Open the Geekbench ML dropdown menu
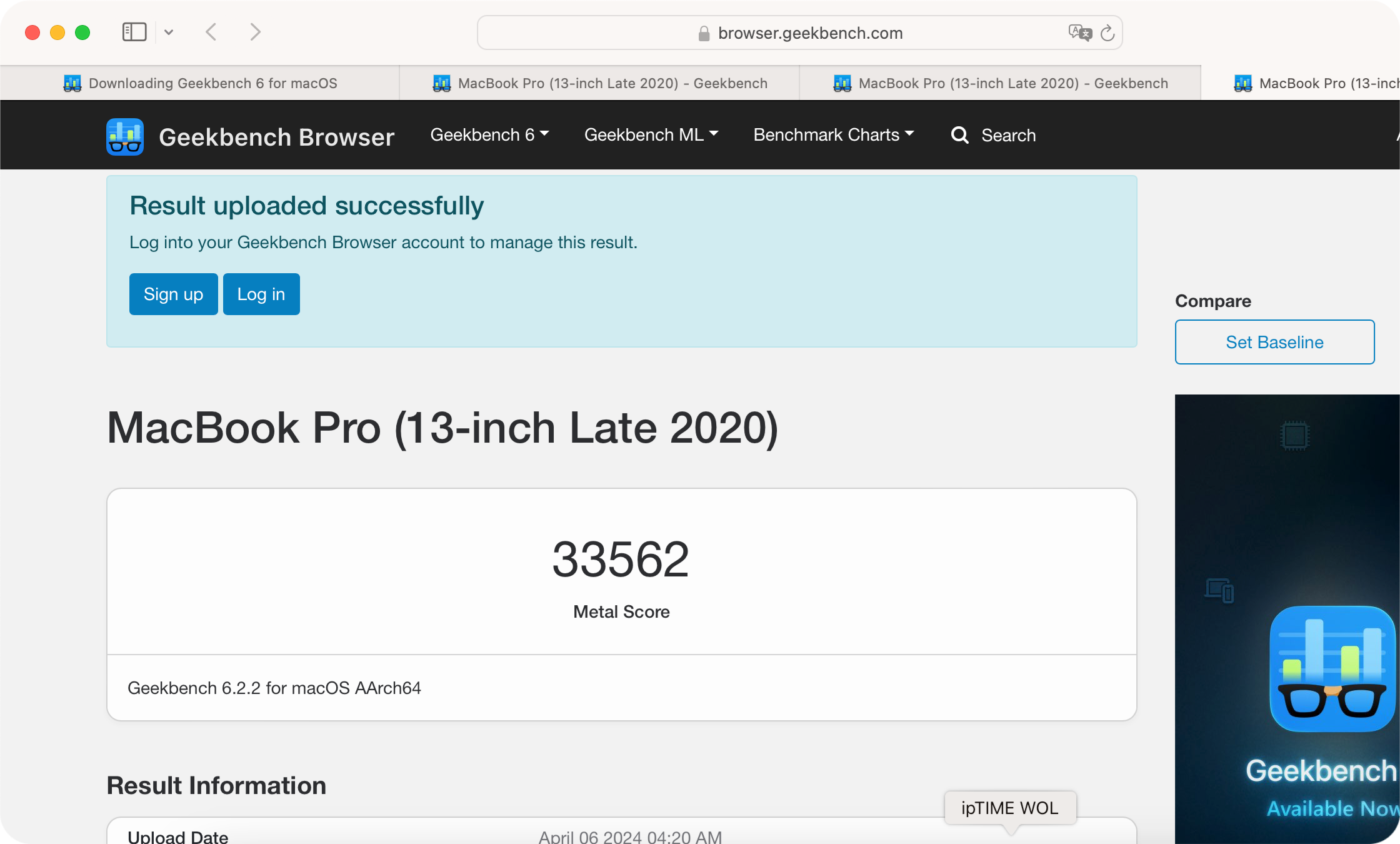The width and height of the screenshot is (1400, 844). coord(651,135)
